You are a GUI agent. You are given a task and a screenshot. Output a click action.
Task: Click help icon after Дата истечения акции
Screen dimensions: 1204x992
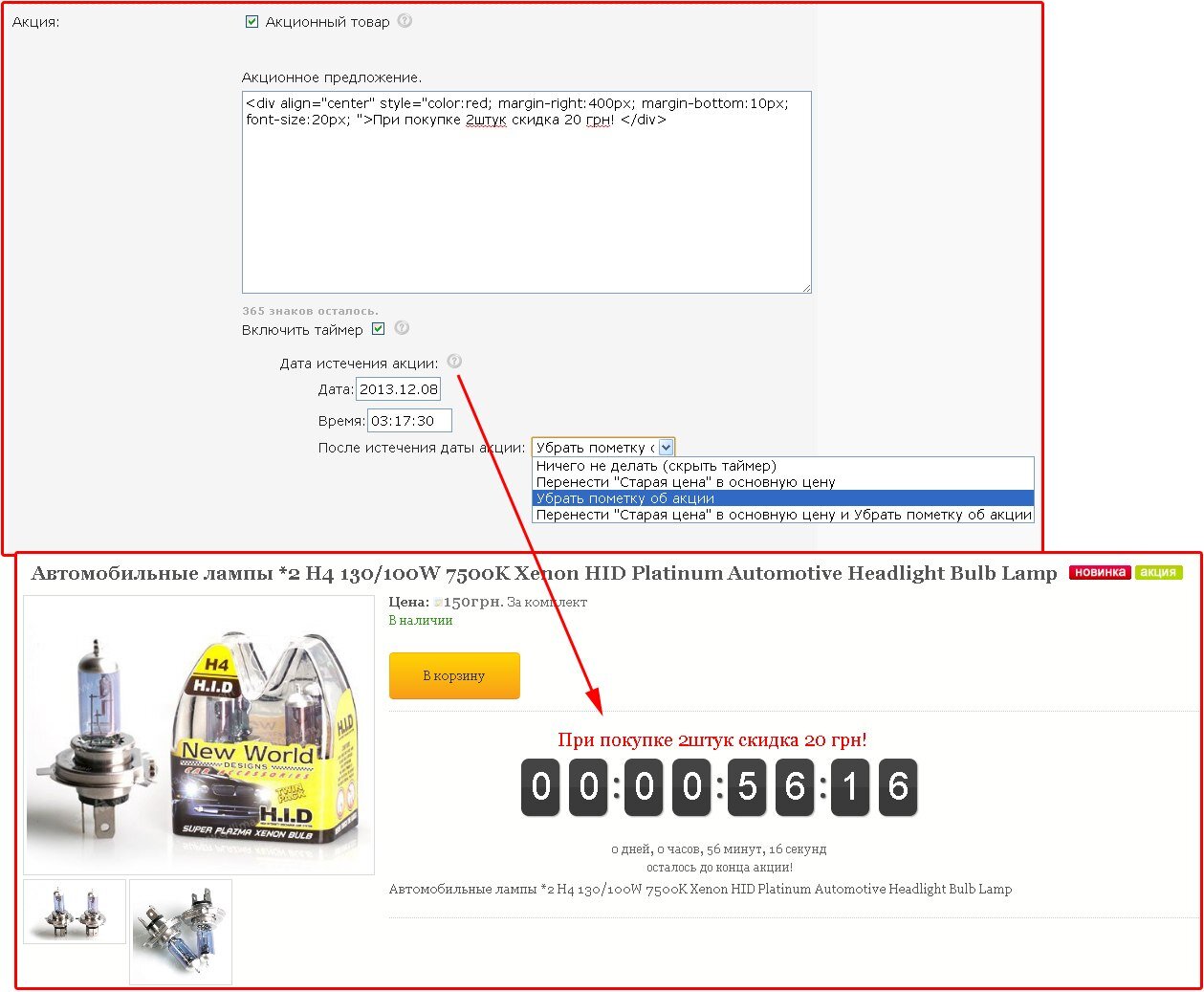pyautogui.click(x=454, y=362)
